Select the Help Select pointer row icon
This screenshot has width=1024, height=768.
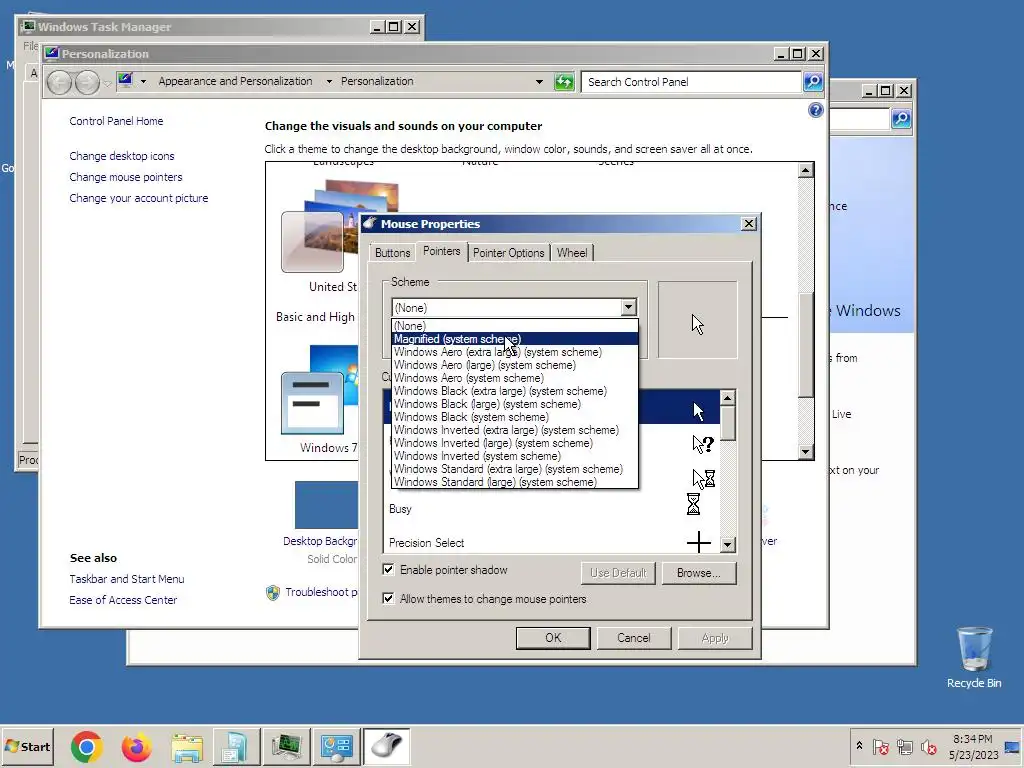(x=703, y=444)
